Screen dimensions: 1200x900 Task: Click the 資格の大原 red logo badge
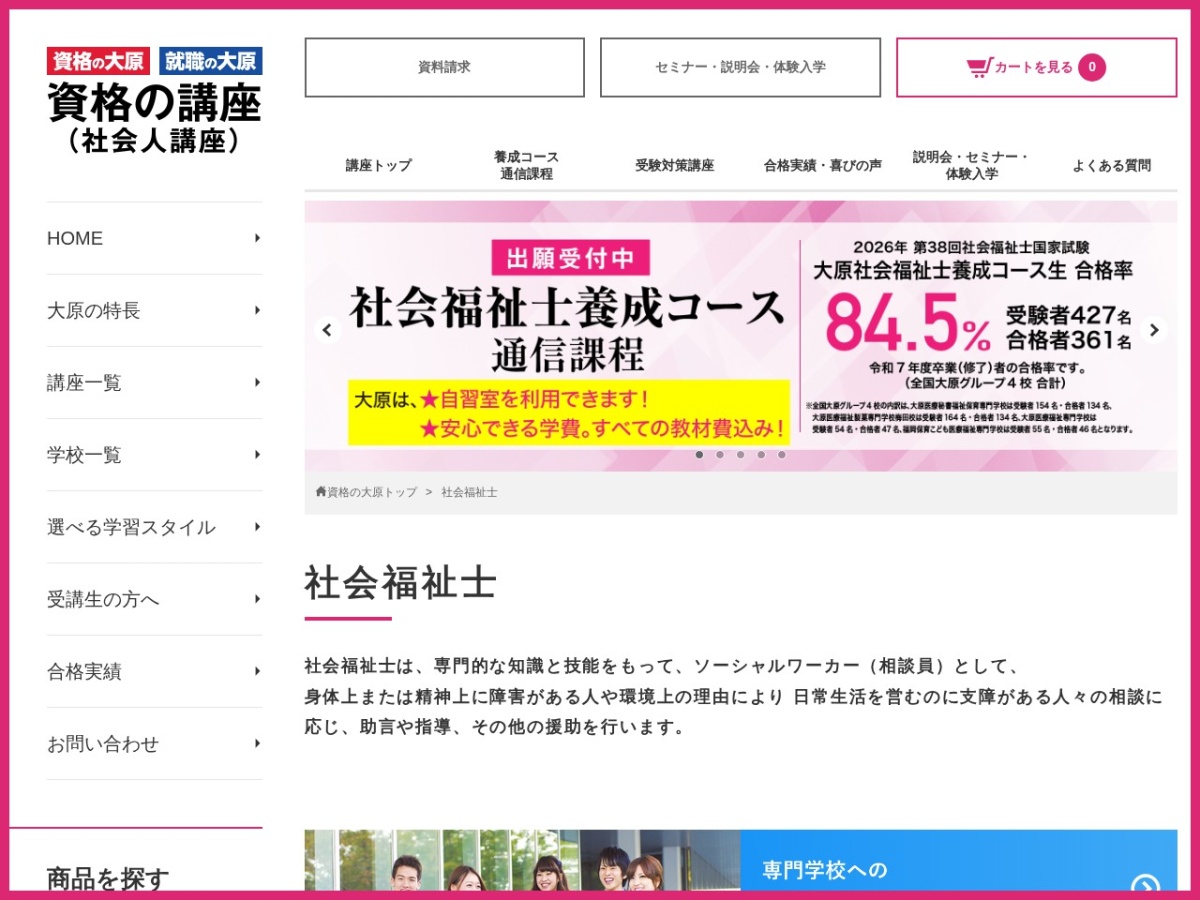click(x=100, y=61)
